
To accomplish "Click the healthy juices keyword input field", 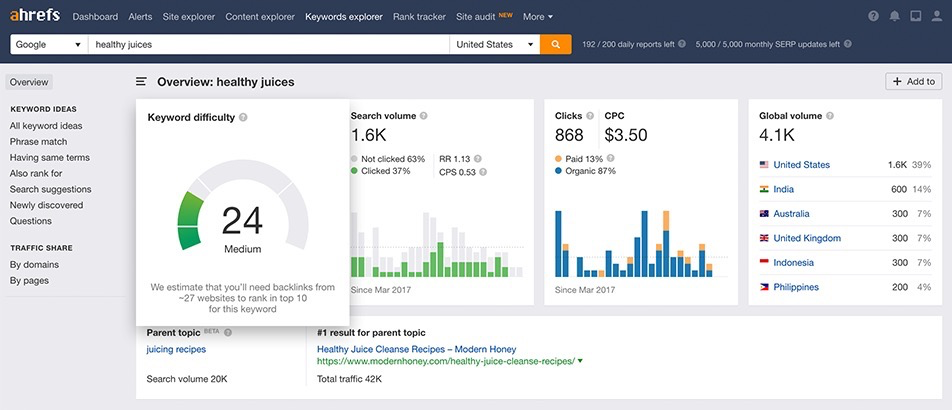I will pos(268,45).
